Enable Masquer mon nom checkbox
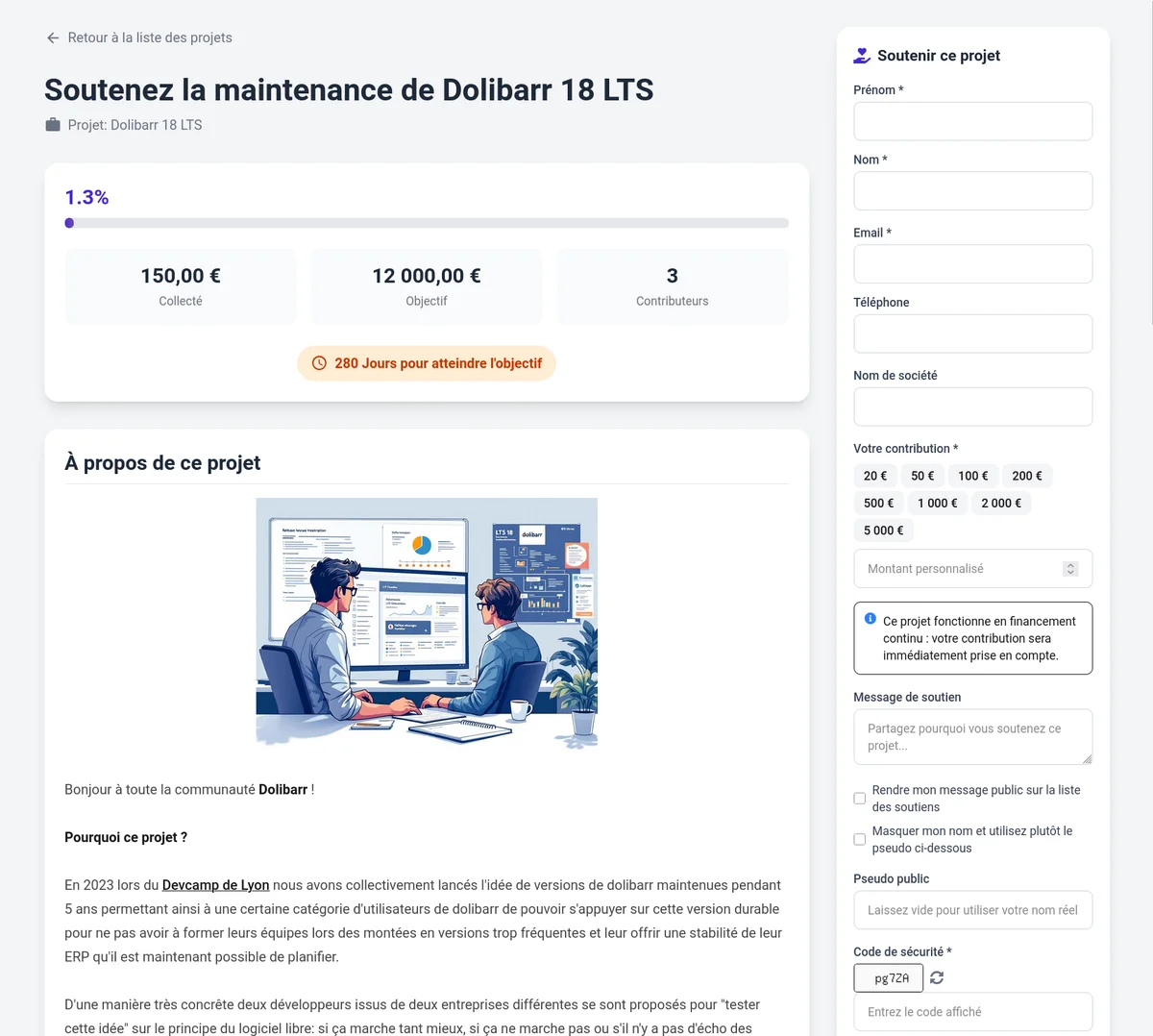The image size is (1153, 1036). (860, 840)
